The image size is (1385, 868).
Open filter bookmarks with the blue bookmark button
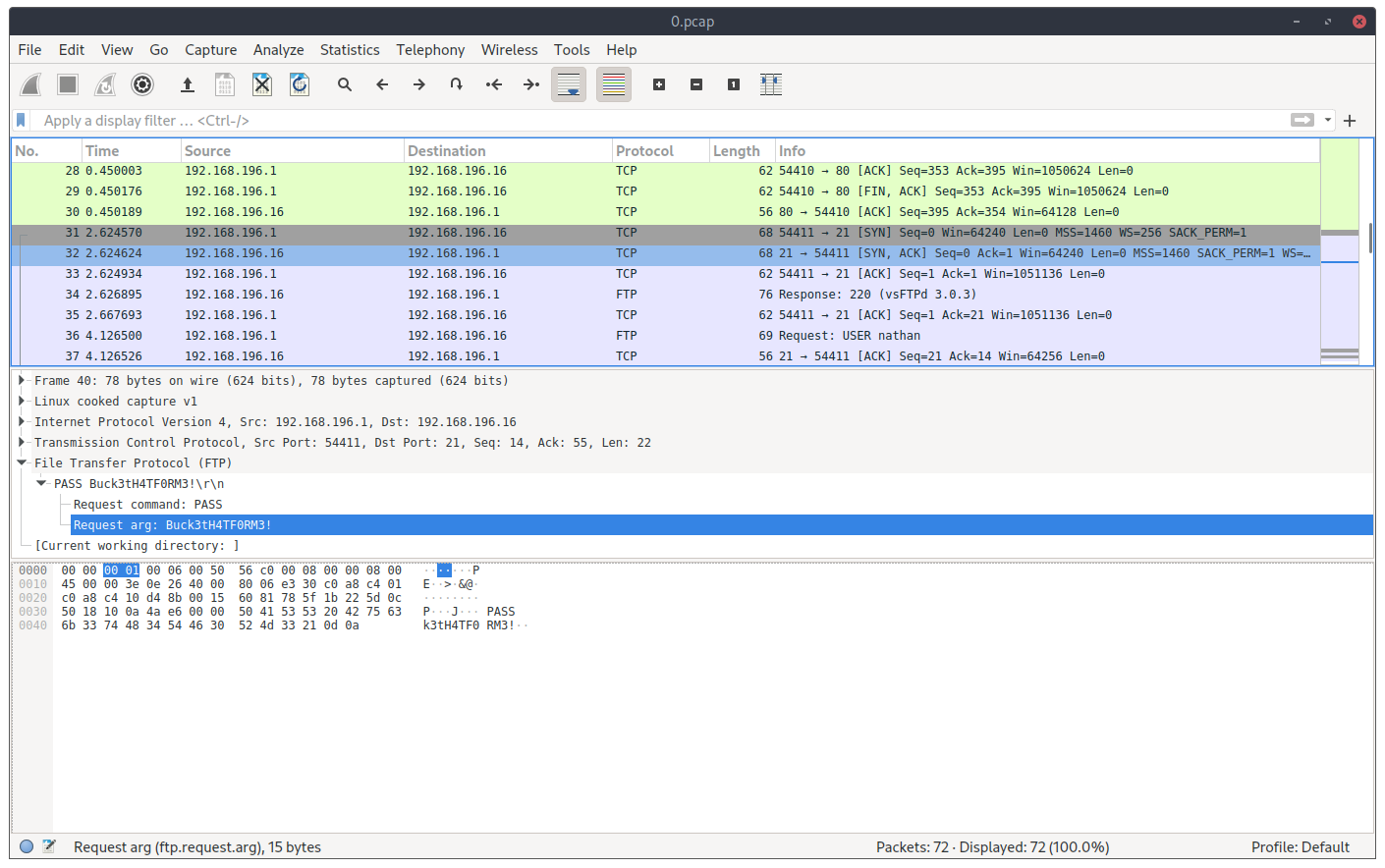tap(20, 120)
